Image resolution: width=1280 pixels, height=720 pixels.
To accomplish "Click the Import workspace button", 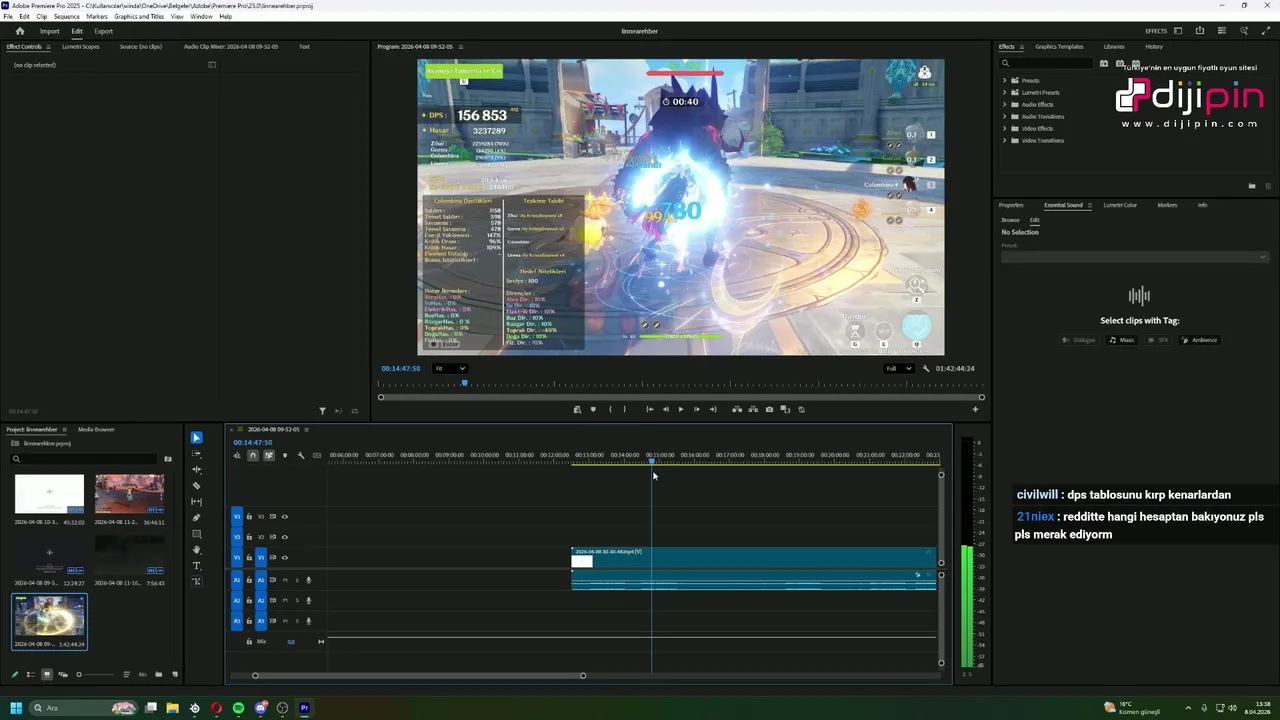I will point(49,31).
